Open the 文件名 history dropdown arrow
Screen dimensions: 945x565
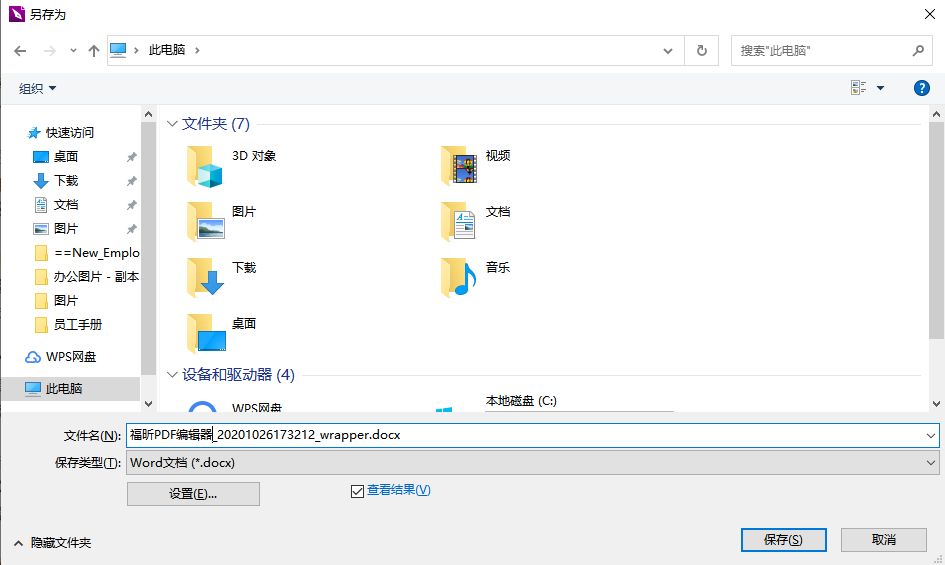pos(931,435)
